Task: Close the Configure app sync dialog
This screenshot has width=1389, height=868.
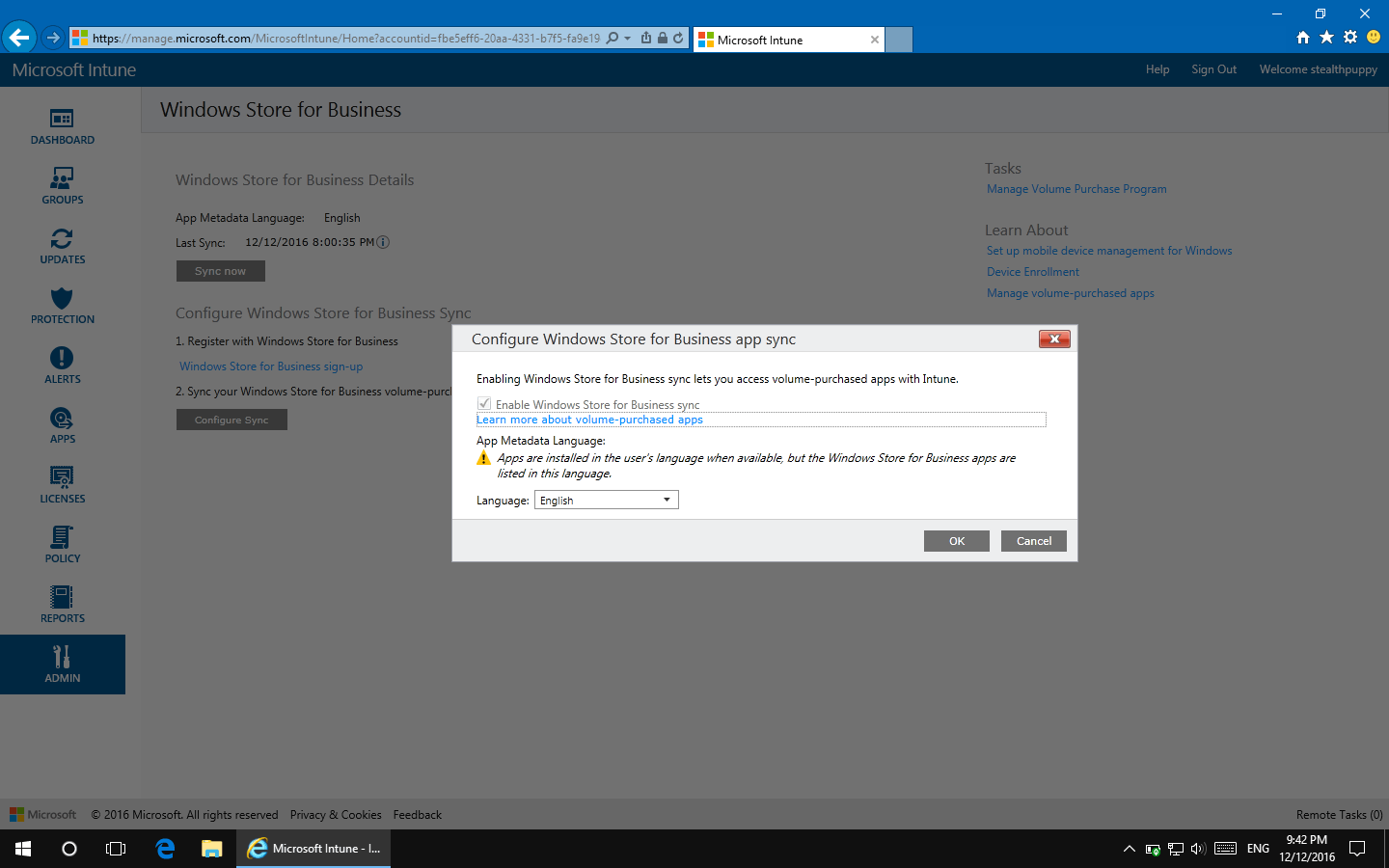Action: [1054, 339]
